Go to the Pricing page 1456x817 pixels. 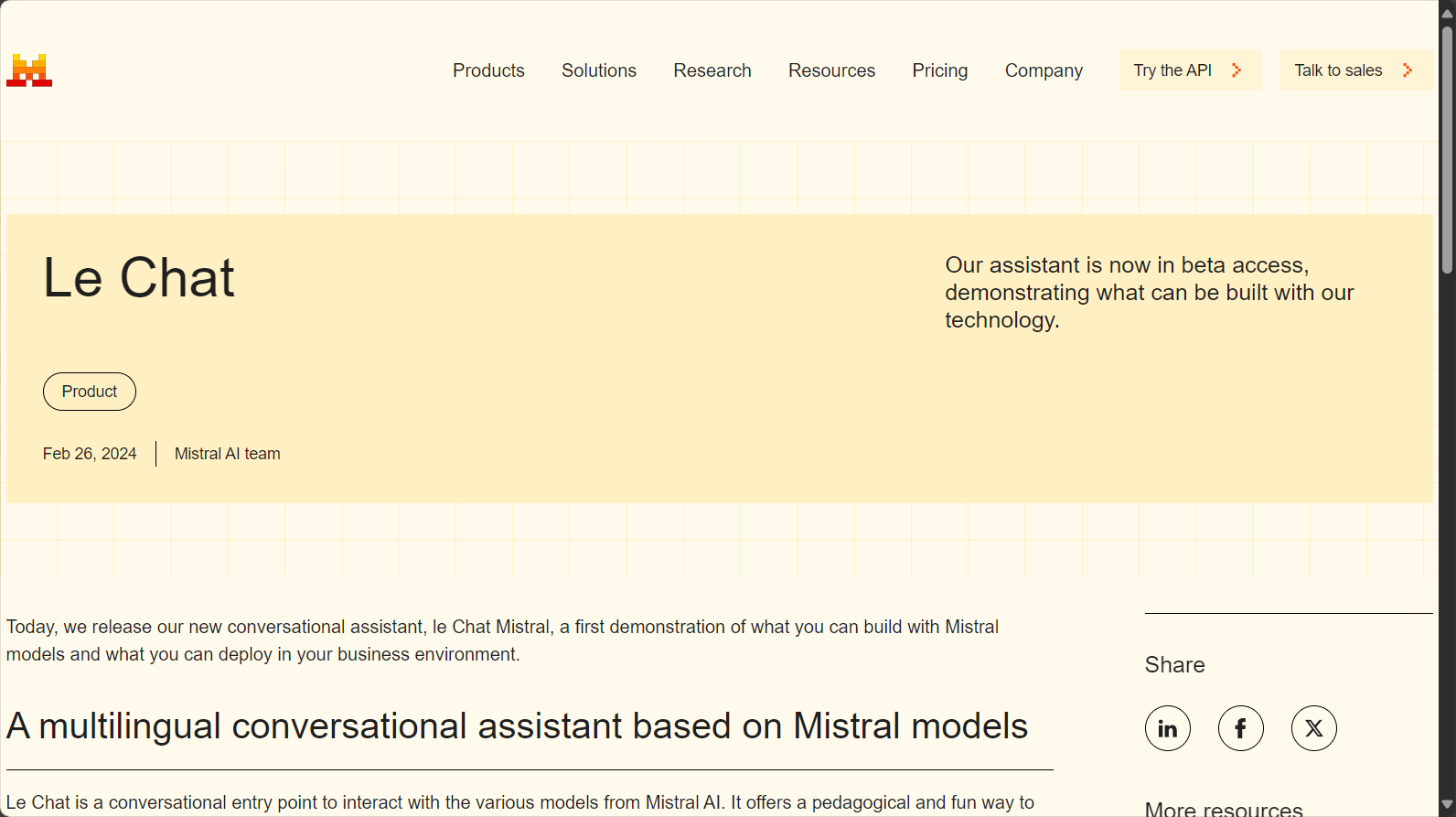940,70
